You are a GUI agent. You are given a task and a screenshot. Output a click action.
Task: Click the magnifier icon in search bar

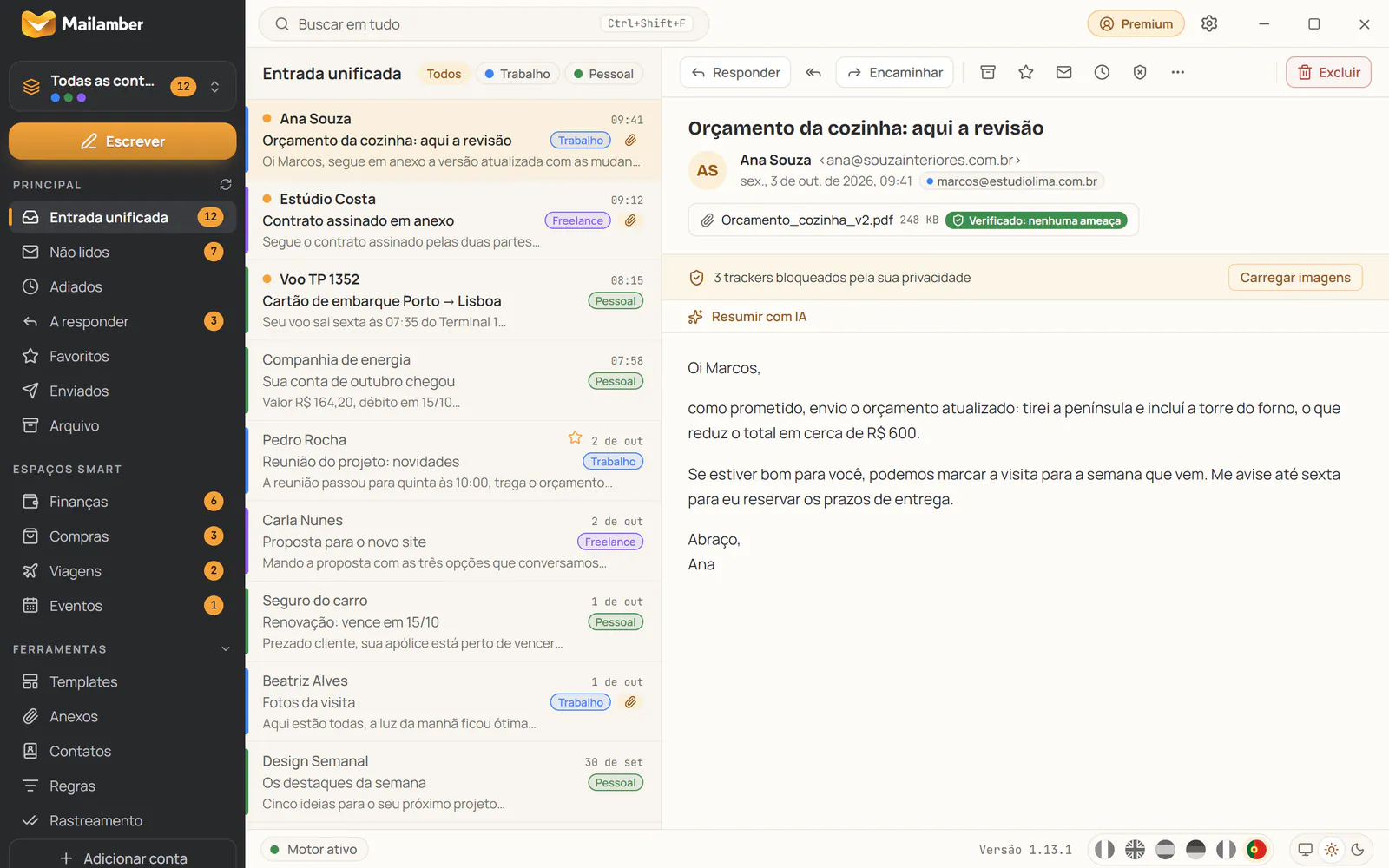point(282,24)
